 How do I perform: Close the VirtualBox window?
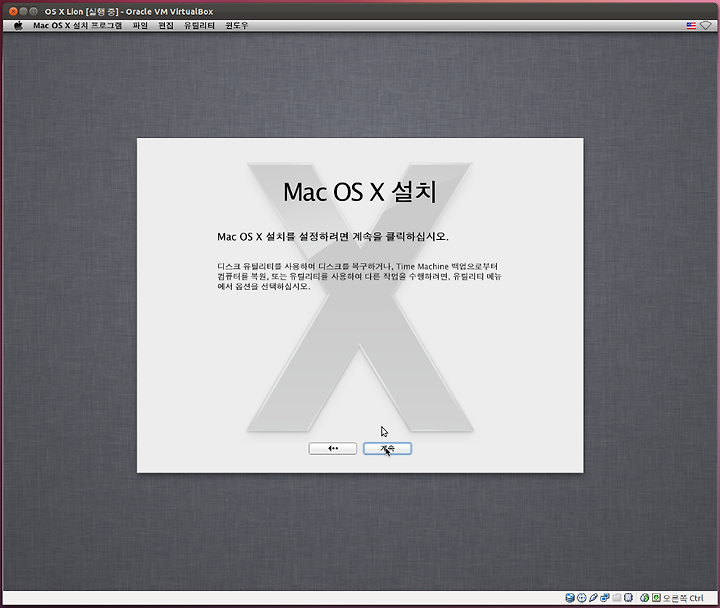[x=13, y=11]
